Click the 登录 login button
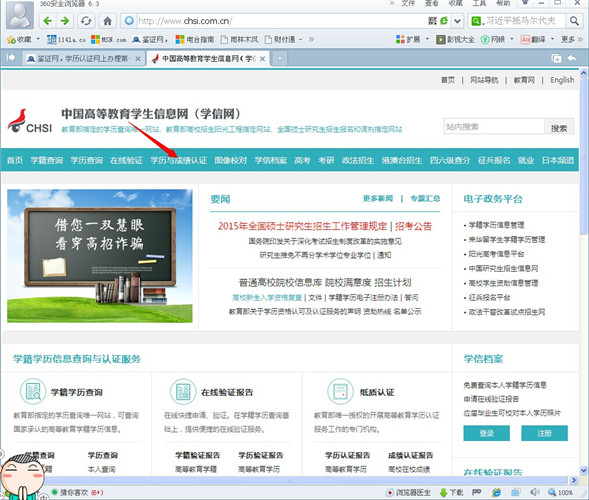 pos(486,433)
